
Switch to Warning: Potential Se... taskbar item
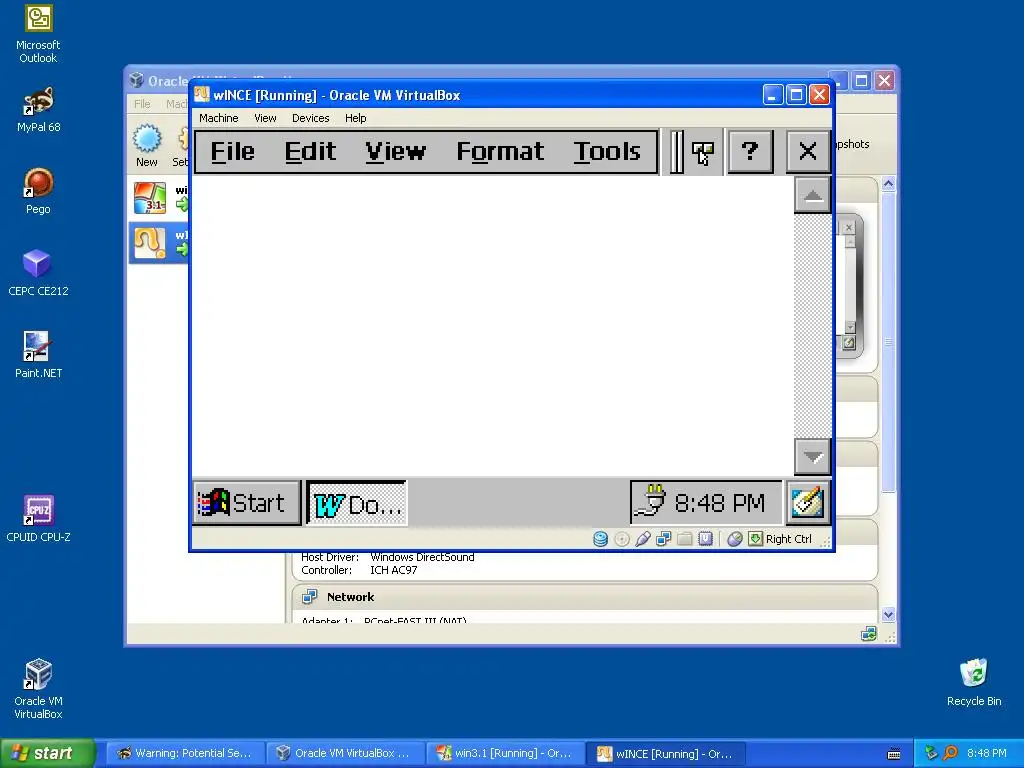185,753
